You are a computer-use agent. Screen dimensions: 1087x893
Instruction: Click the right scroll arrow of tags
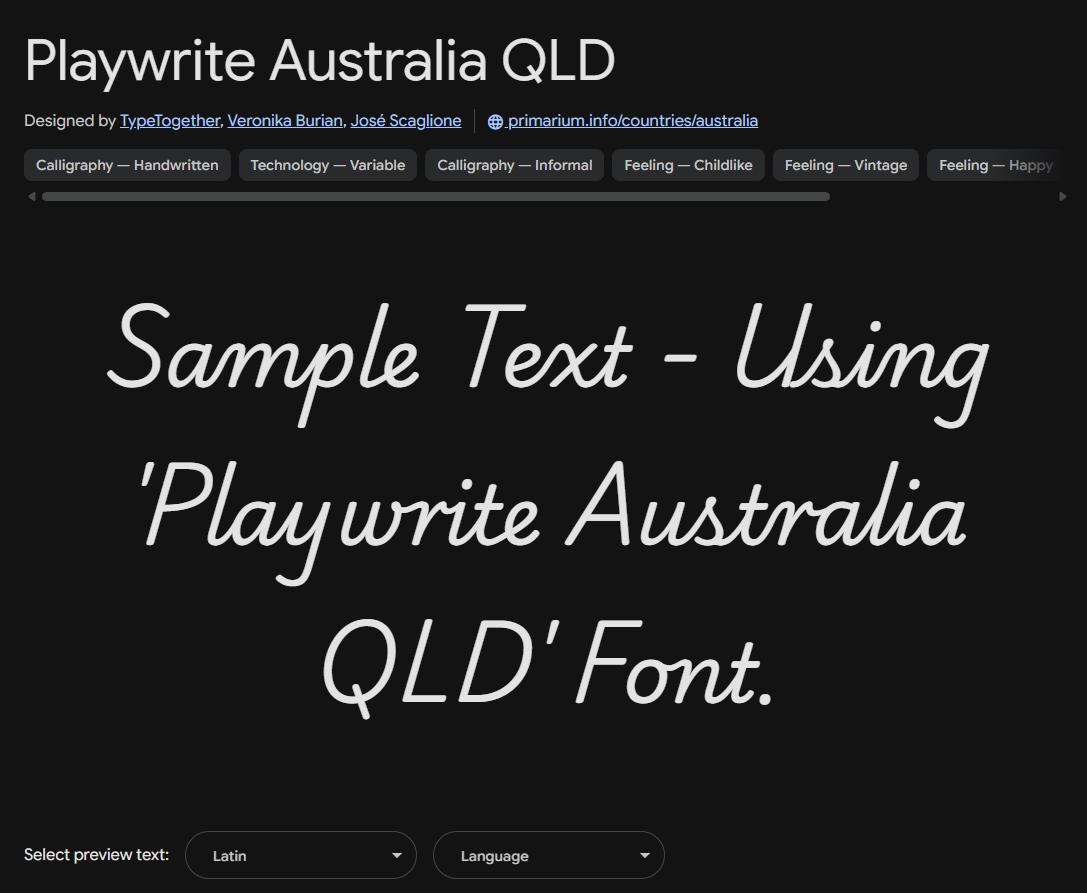point(1063,196)
